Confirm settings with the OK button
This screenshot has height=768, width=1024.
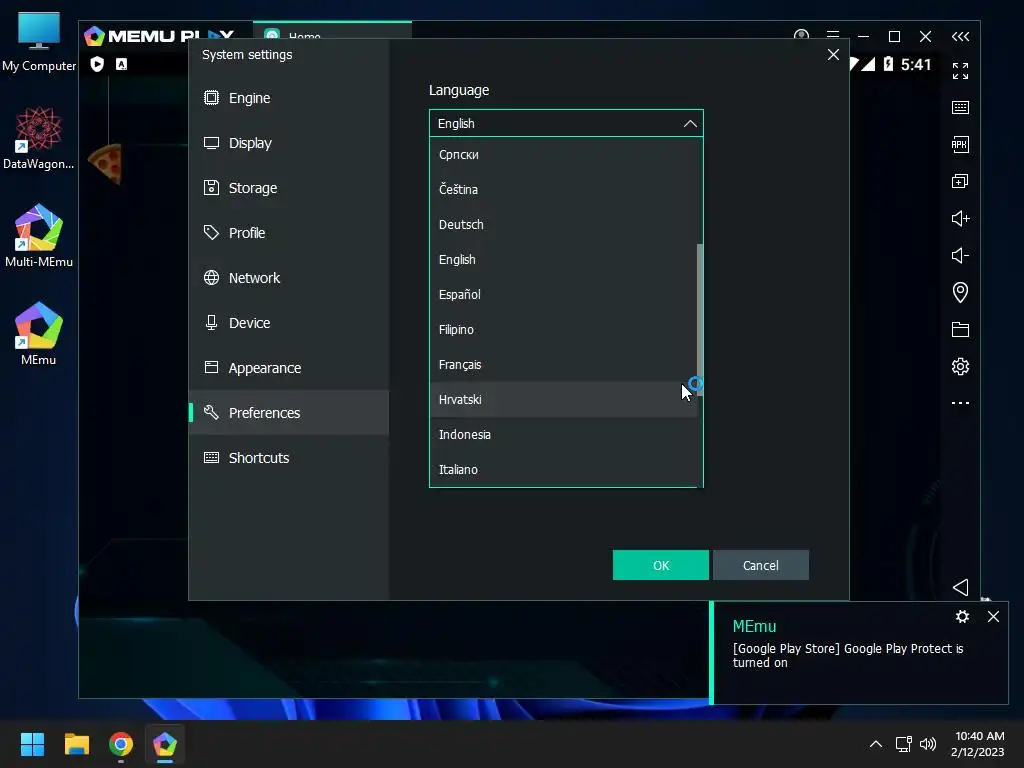[661, 566]
